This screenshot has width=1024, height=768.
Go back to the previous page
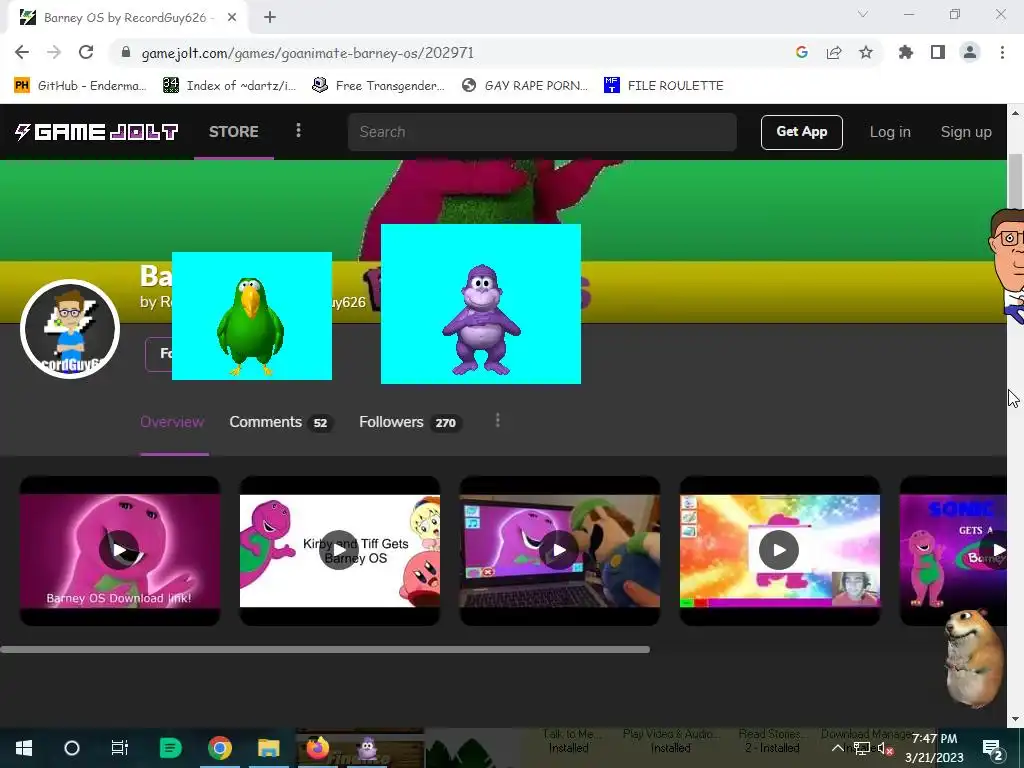point(22,52)
